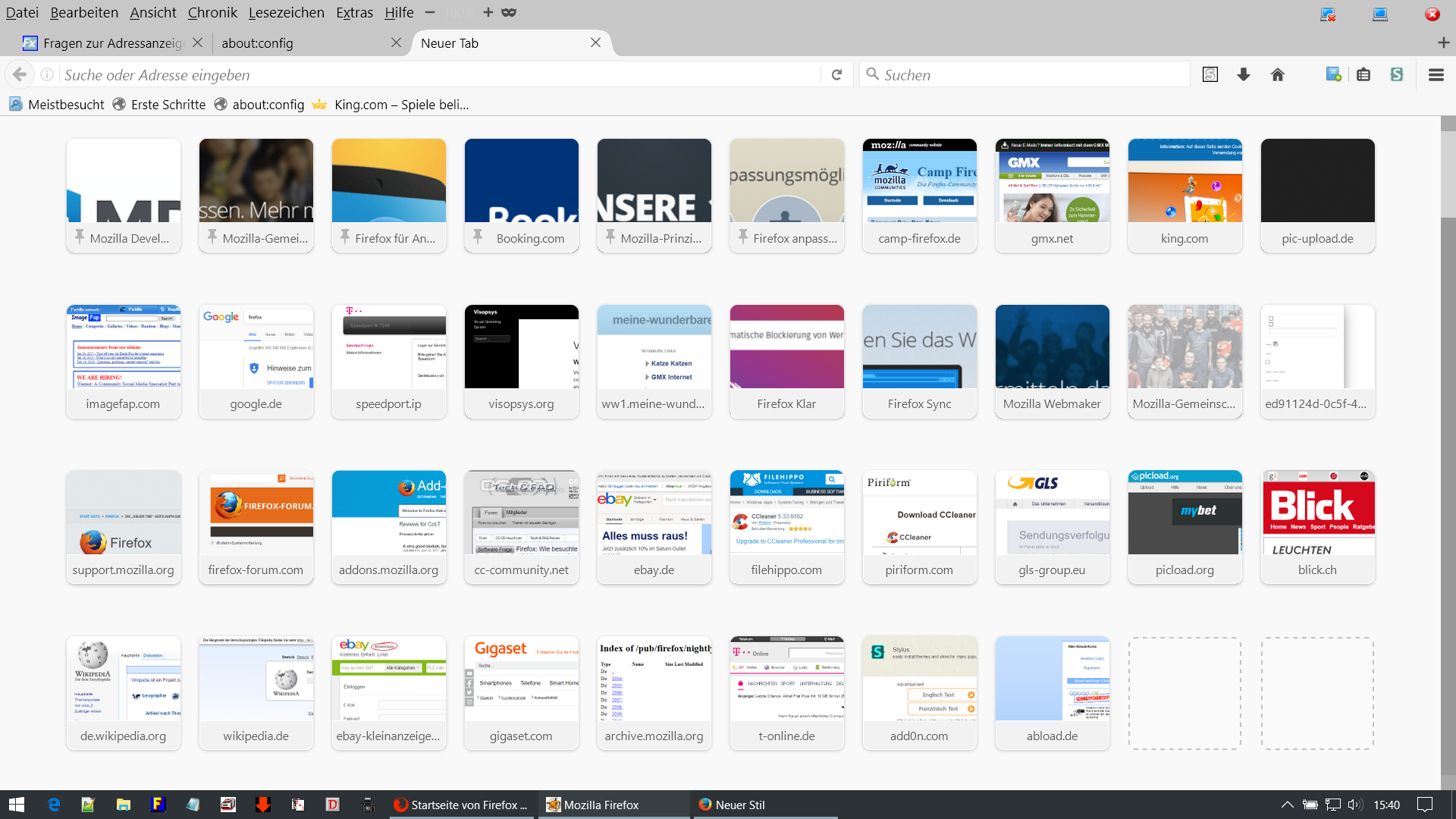Open the Stylus extension icon in toolbar
1456x819 pixels.
pos(1397,74)
